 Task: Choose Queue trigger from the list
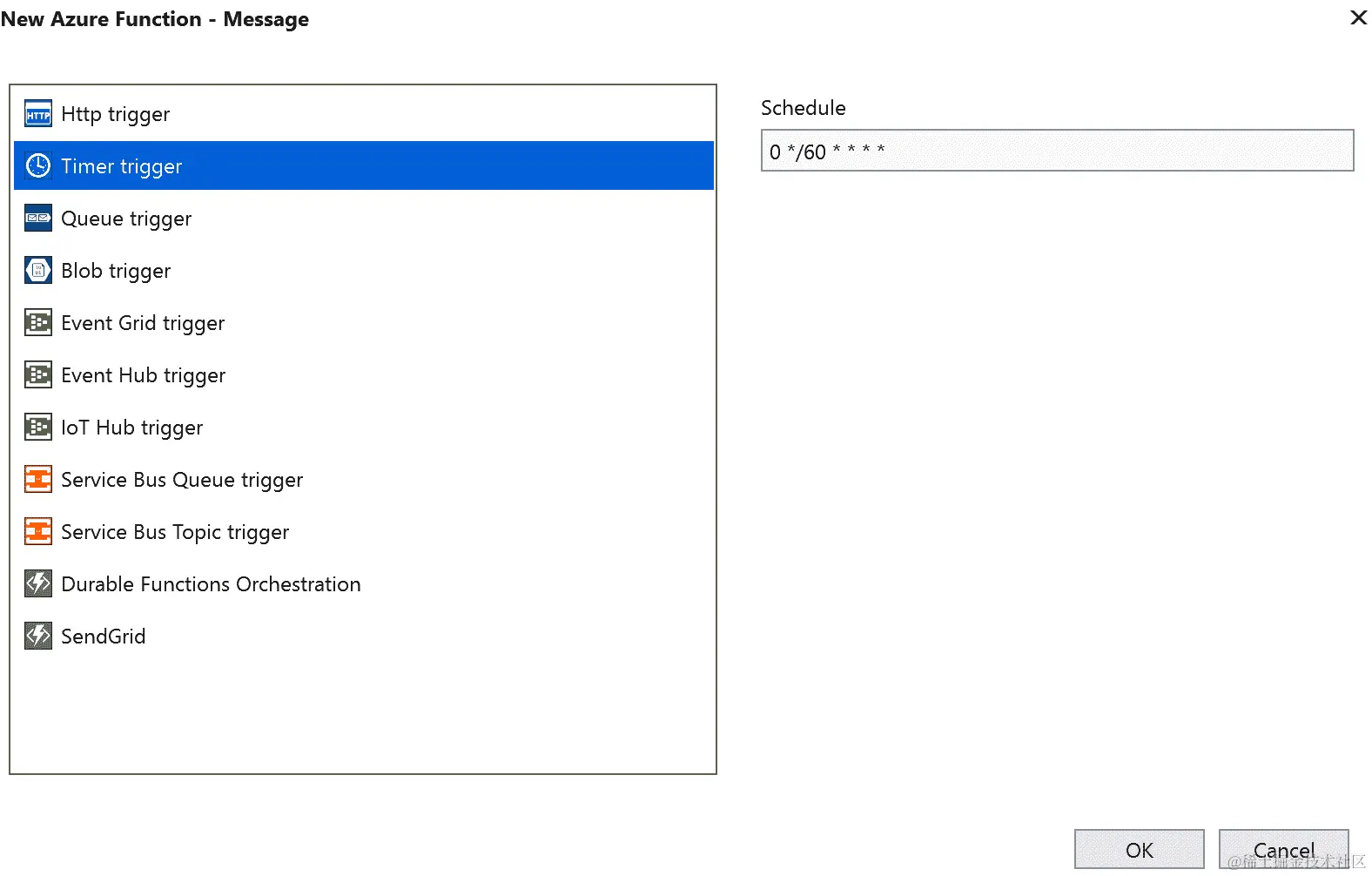(126, 219)
